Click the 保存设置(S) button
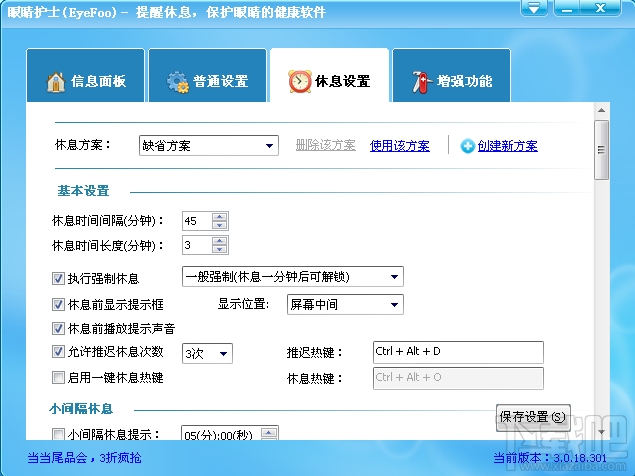This screenshot has width=635, height=476. (x=533, y=417)
